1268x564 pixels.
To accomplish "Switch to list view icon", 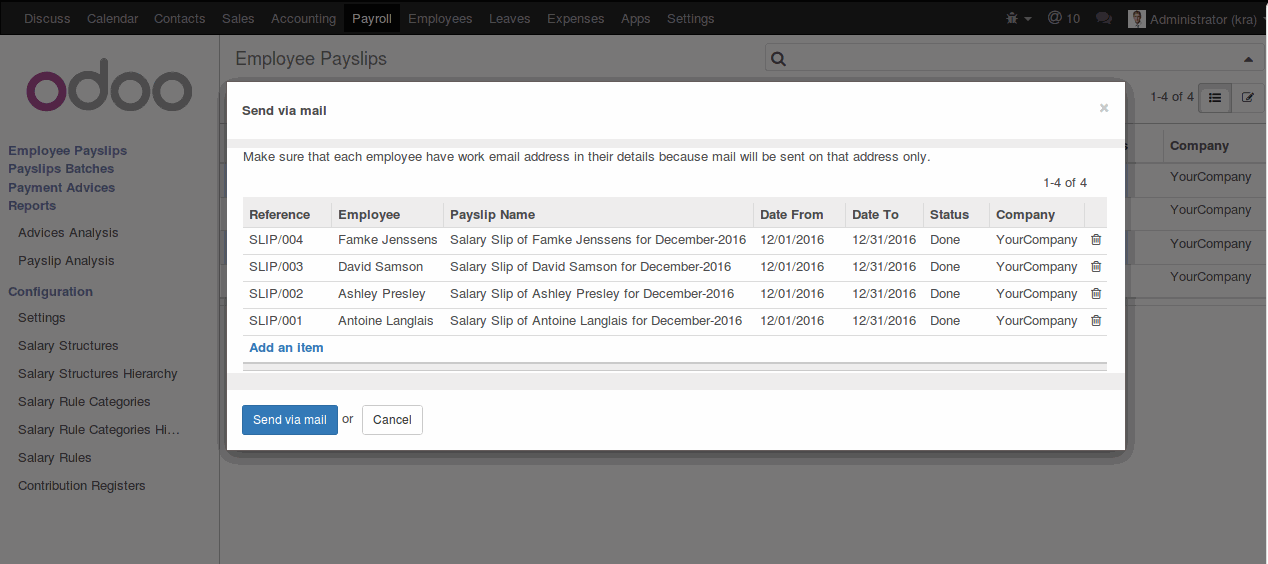I will (x=1215, y=97).
